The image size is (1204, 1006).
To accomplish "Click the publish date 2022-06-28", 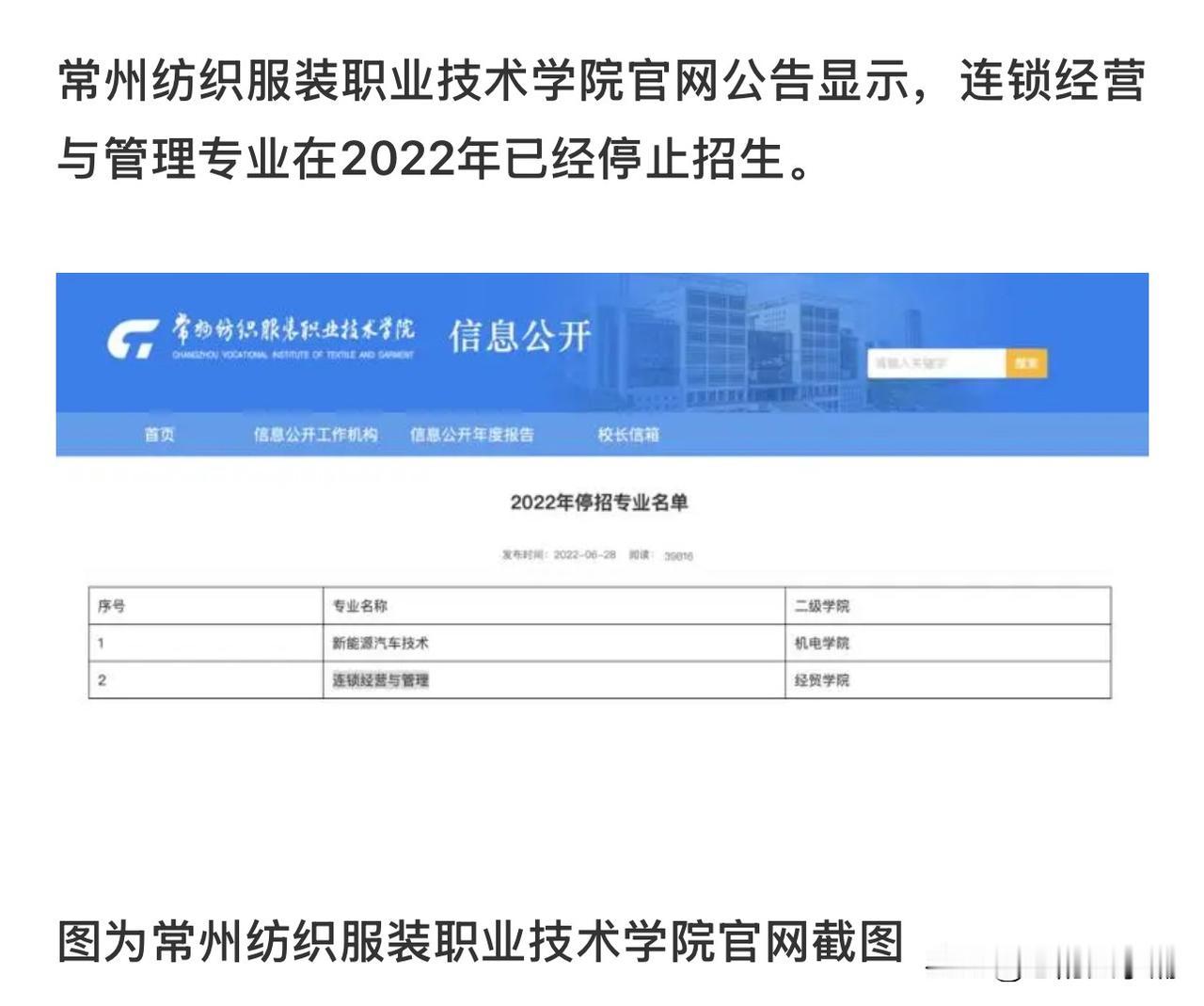I will coord(584,555).
